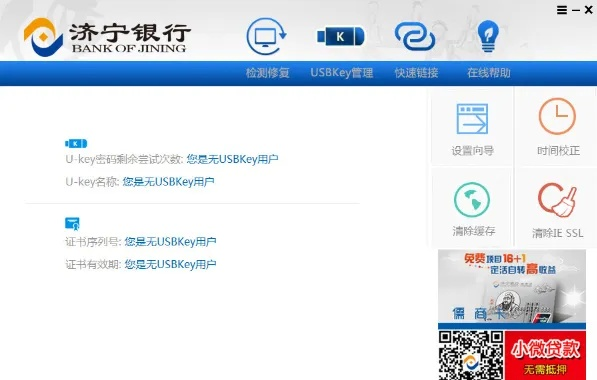Image resolution: width=597 pixels, height=380 pixels.
Task: Open the hamburger menu in title bar
Action: [562, 10]
